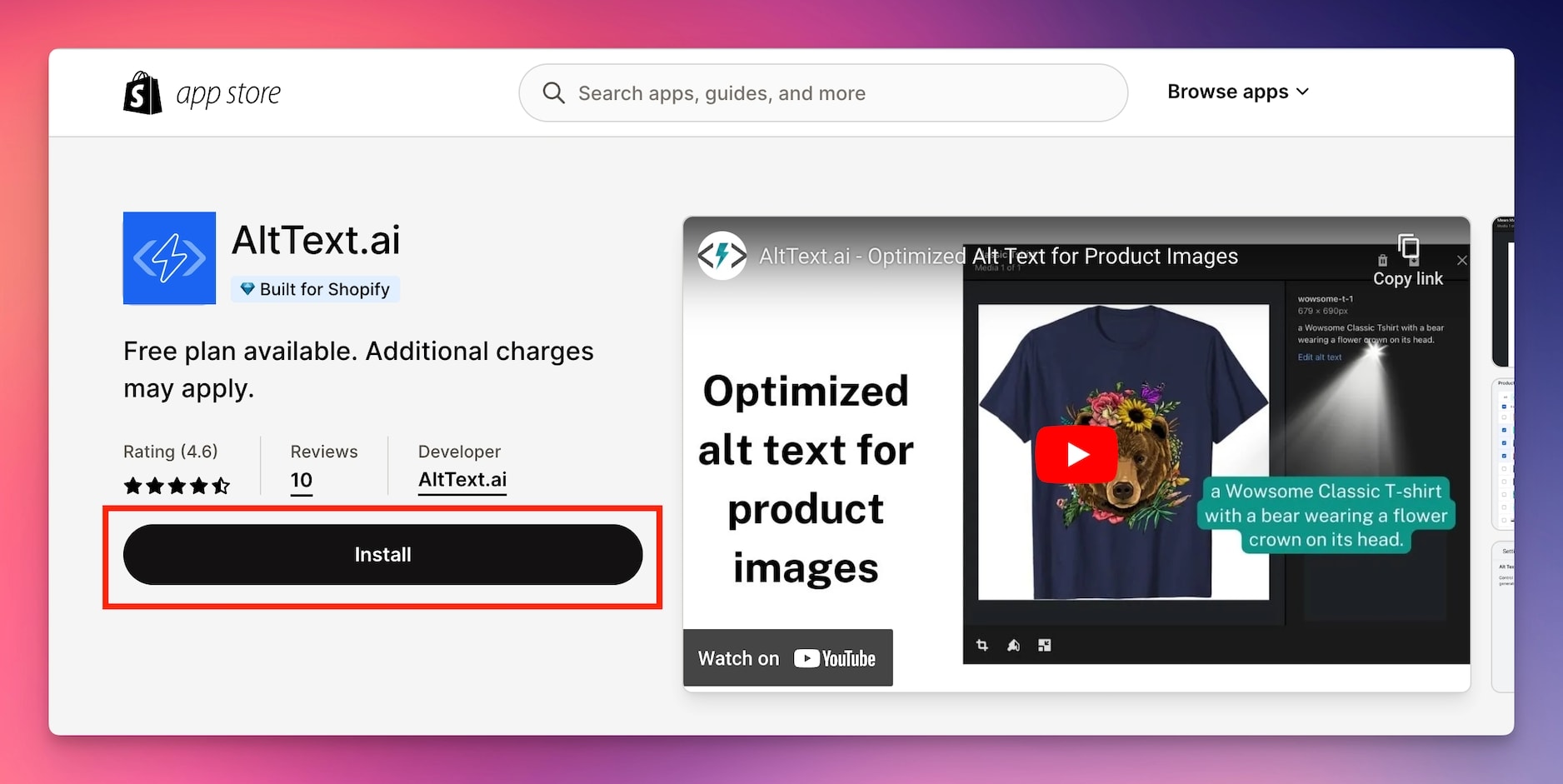Viewport: 1563px width, 784px height.
Task: Click Watch on YouTube button
Action: pyautogui.click(x=787, y=658)
